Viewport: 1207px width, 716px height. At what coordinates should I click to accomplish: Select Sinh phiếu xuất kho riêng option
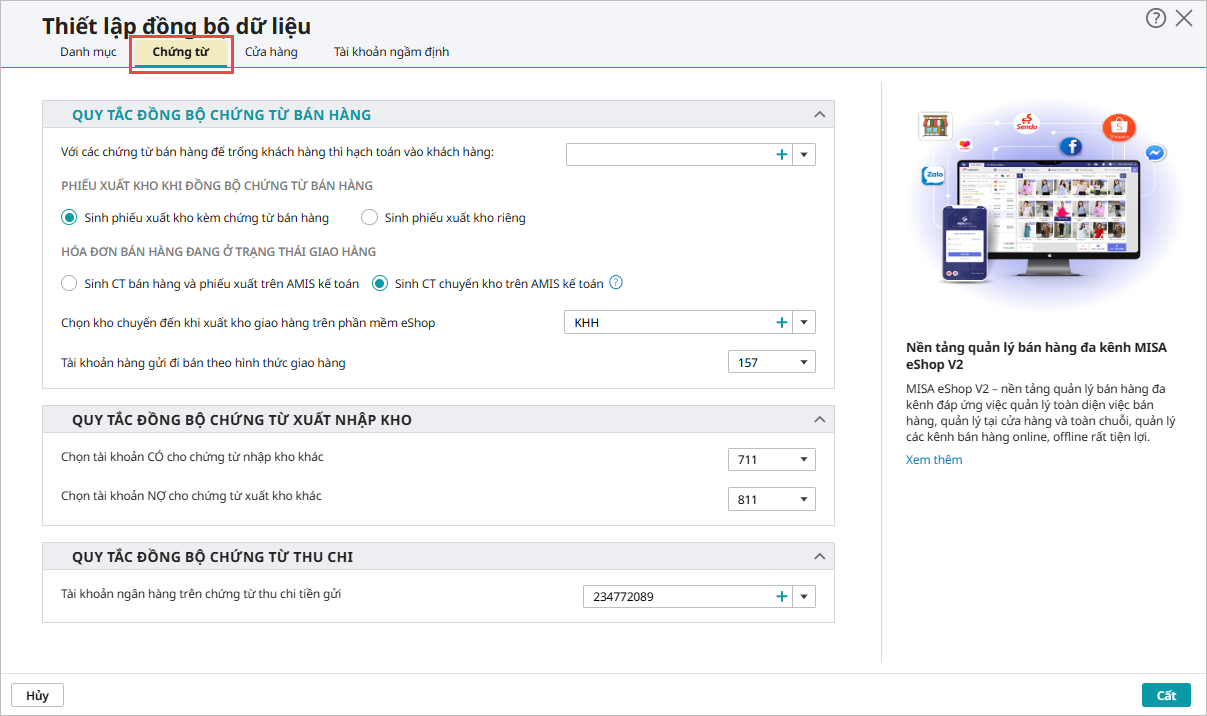click(x=369, y=217)
